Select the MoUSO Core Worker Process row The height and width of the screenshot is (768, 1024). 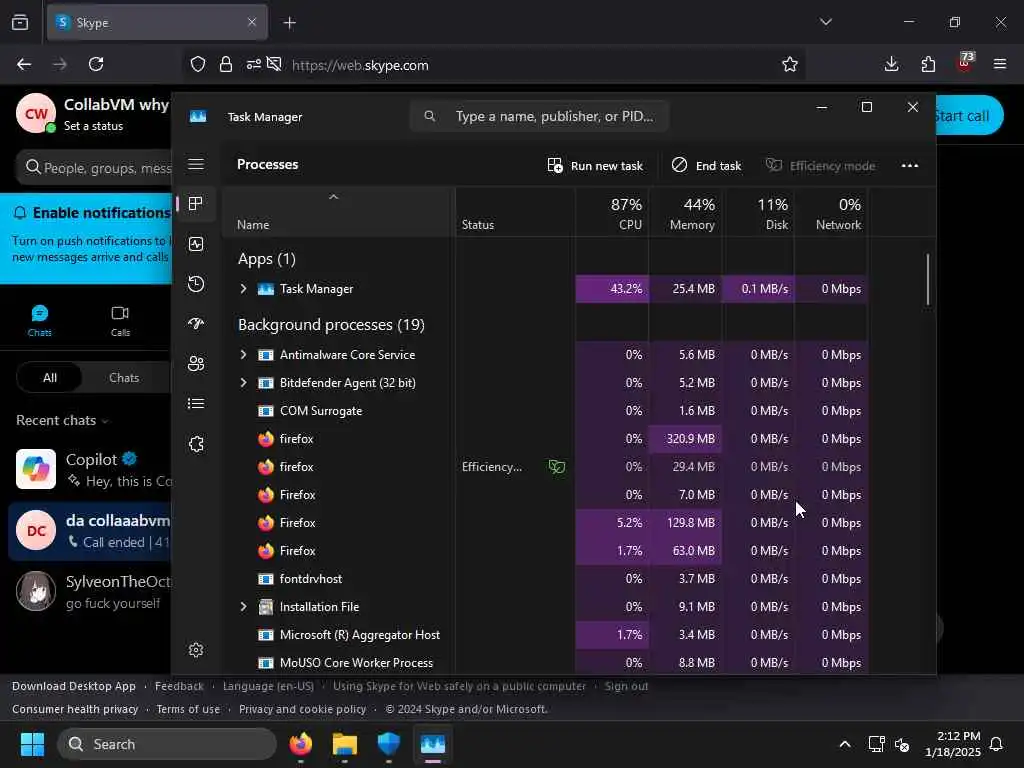(545, 662)
